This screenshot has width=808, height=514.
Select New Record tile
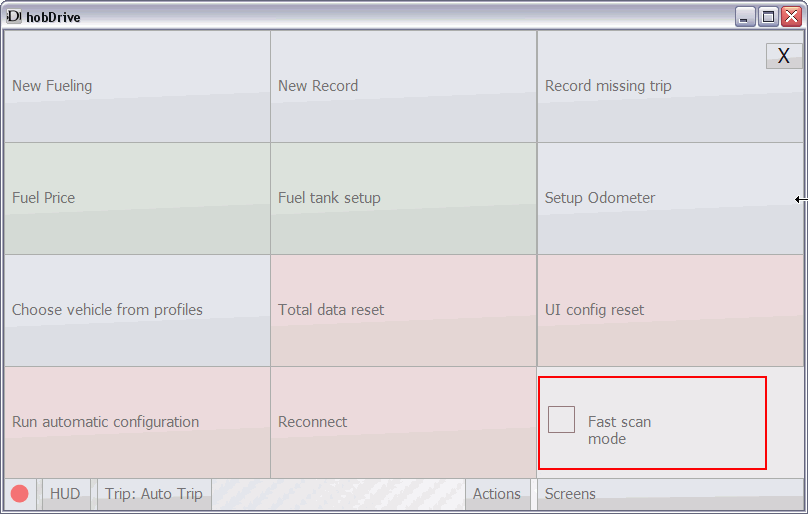pos(403,86)
